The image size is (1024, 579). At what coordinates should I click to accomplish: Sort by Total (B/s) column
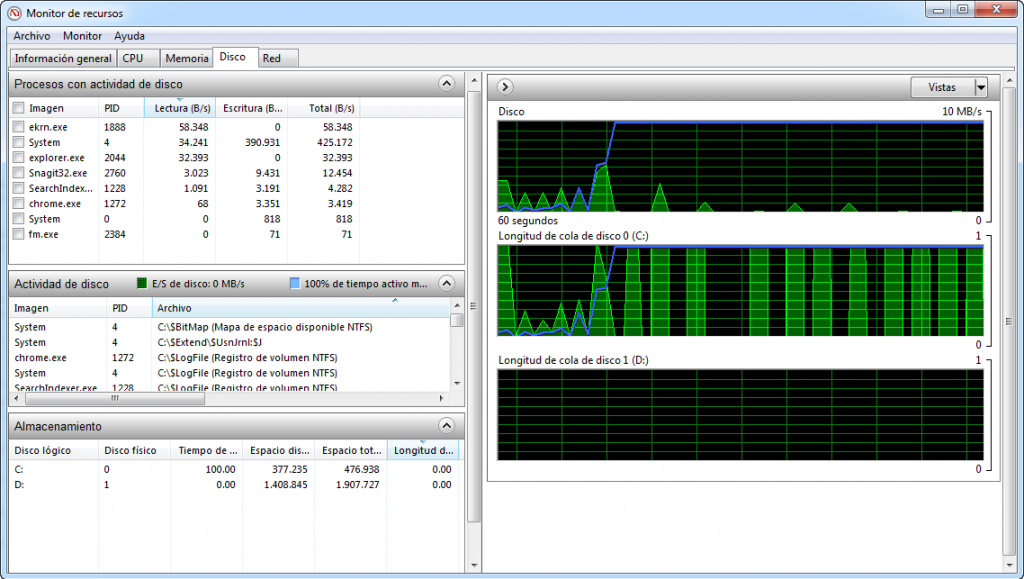pyautogui.click(x=324, y=108)
